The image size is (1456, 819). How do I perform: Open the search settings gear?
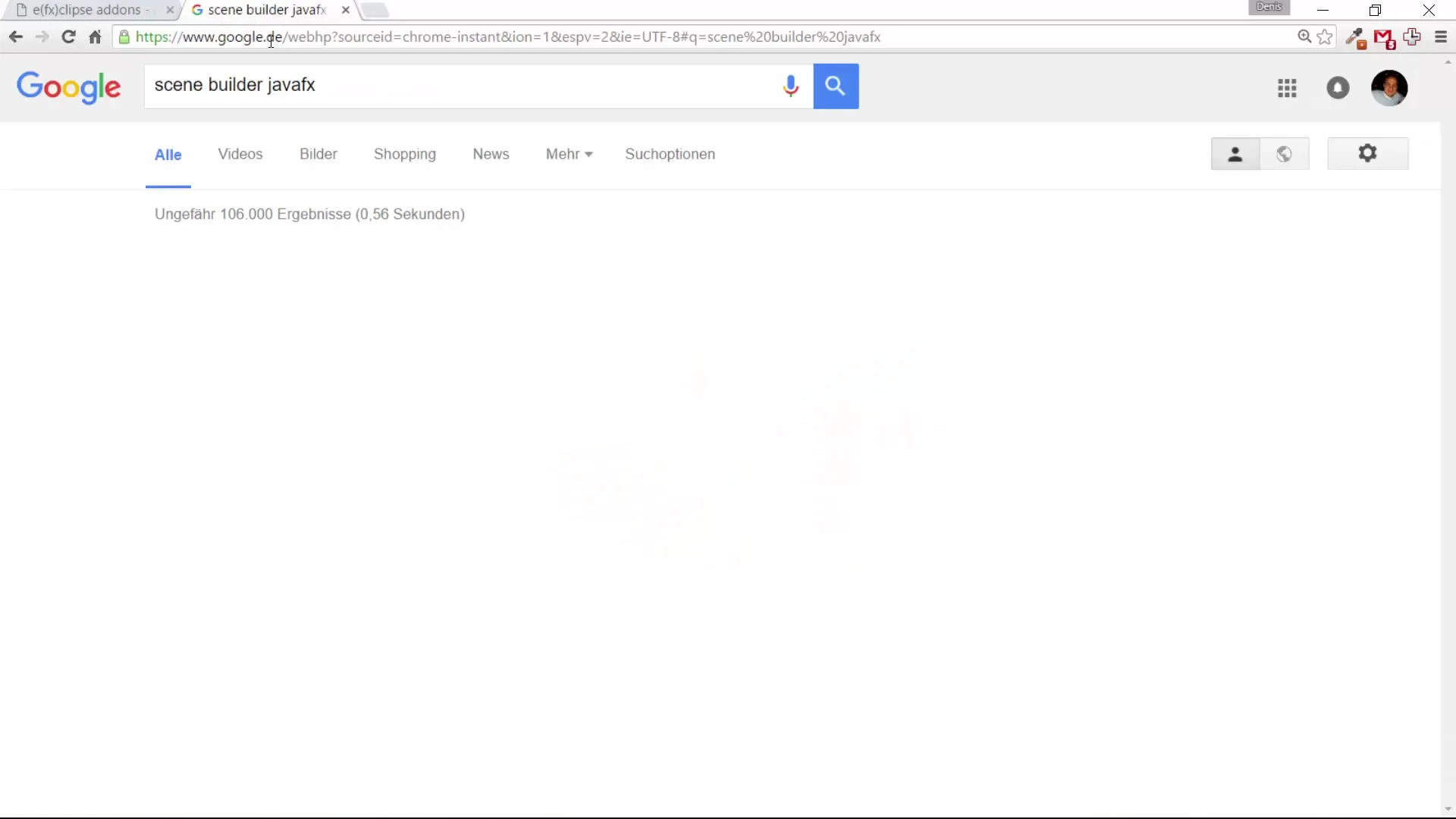(x=1367, y=154)
